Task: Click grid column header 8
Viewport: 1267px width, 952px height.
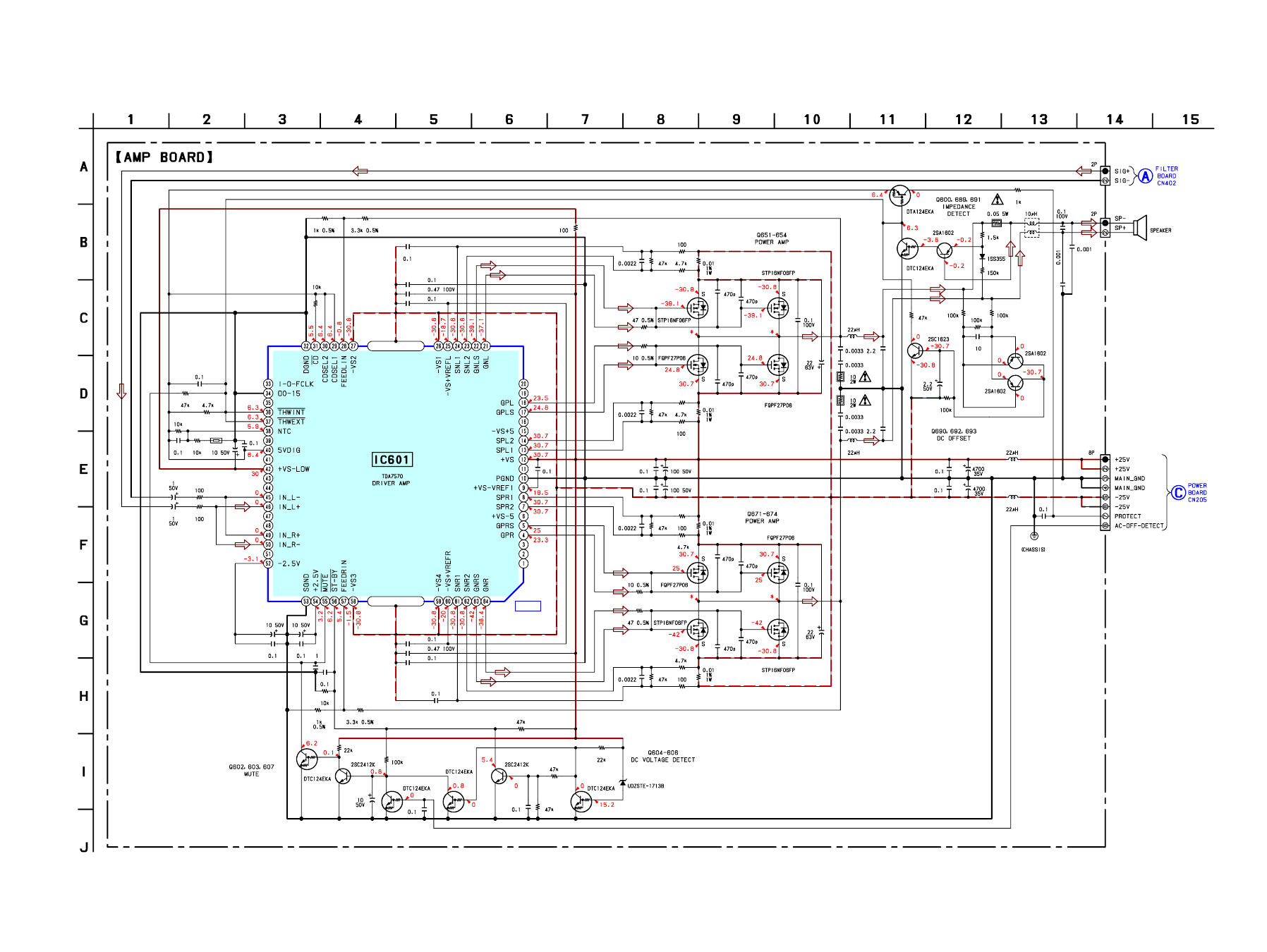Action: click(661, 119)
